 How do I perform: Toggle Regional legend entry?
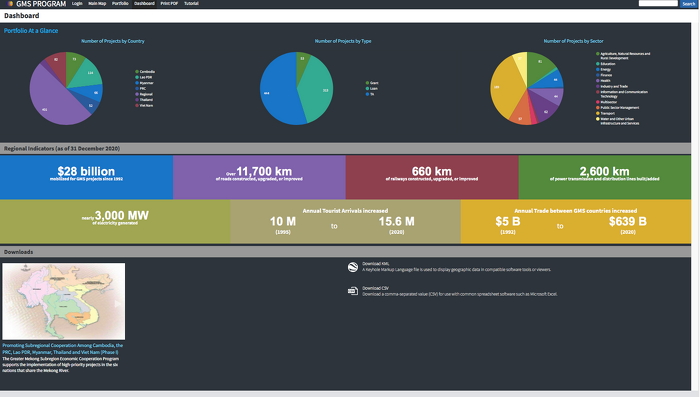pyautogui.click(x=144, y=94)
